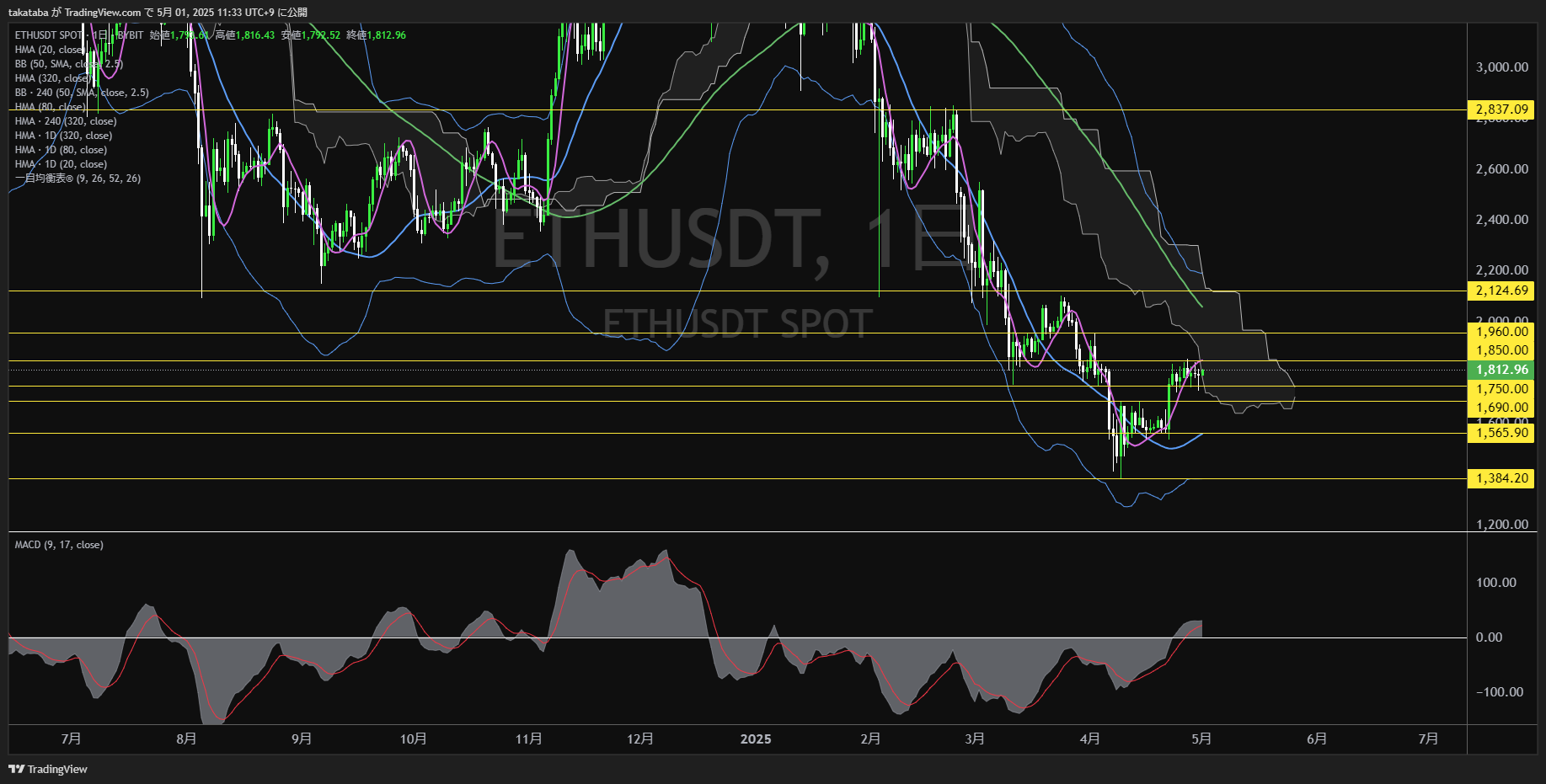Select the BB · 240 indicator label
Image resolution: width=1546 pixels, height=784 pixels.
[82, 93]
